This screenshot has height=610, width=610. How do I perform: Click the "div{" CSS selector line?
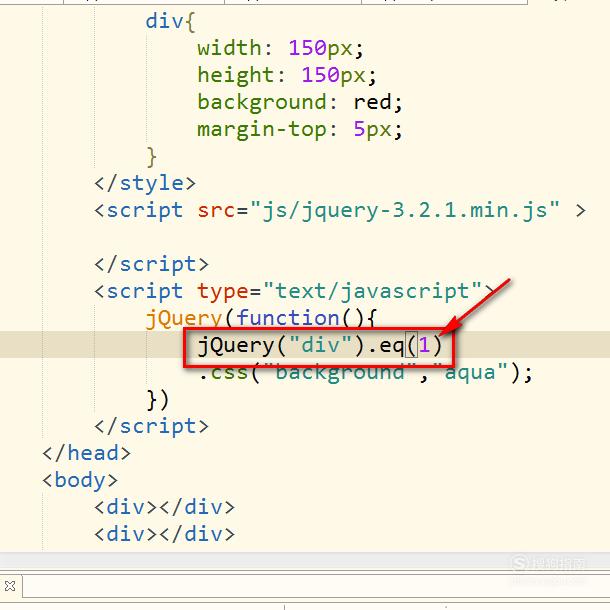(x=170, y=21)
